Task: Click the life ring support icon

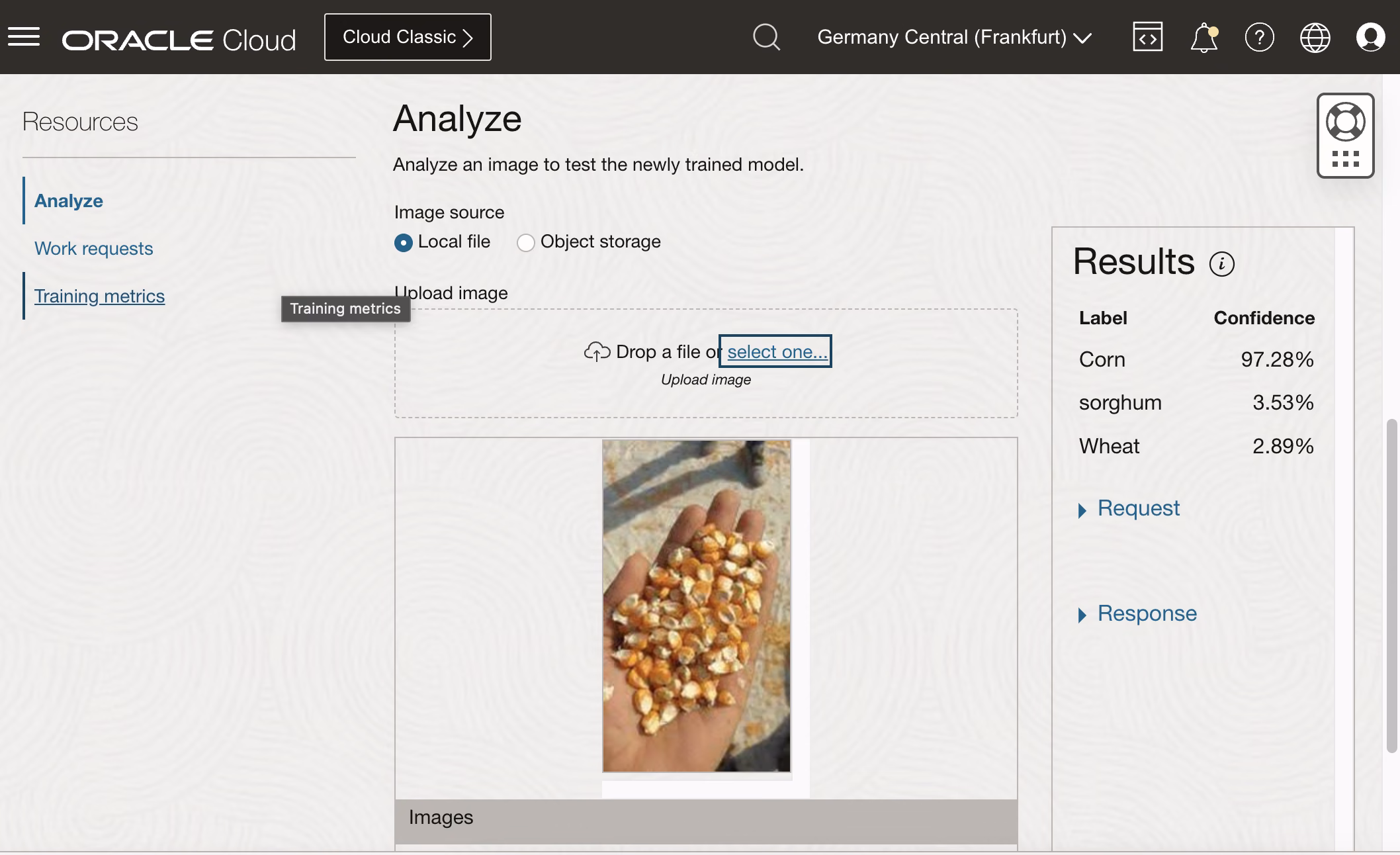Action: tap(1345, 122)
